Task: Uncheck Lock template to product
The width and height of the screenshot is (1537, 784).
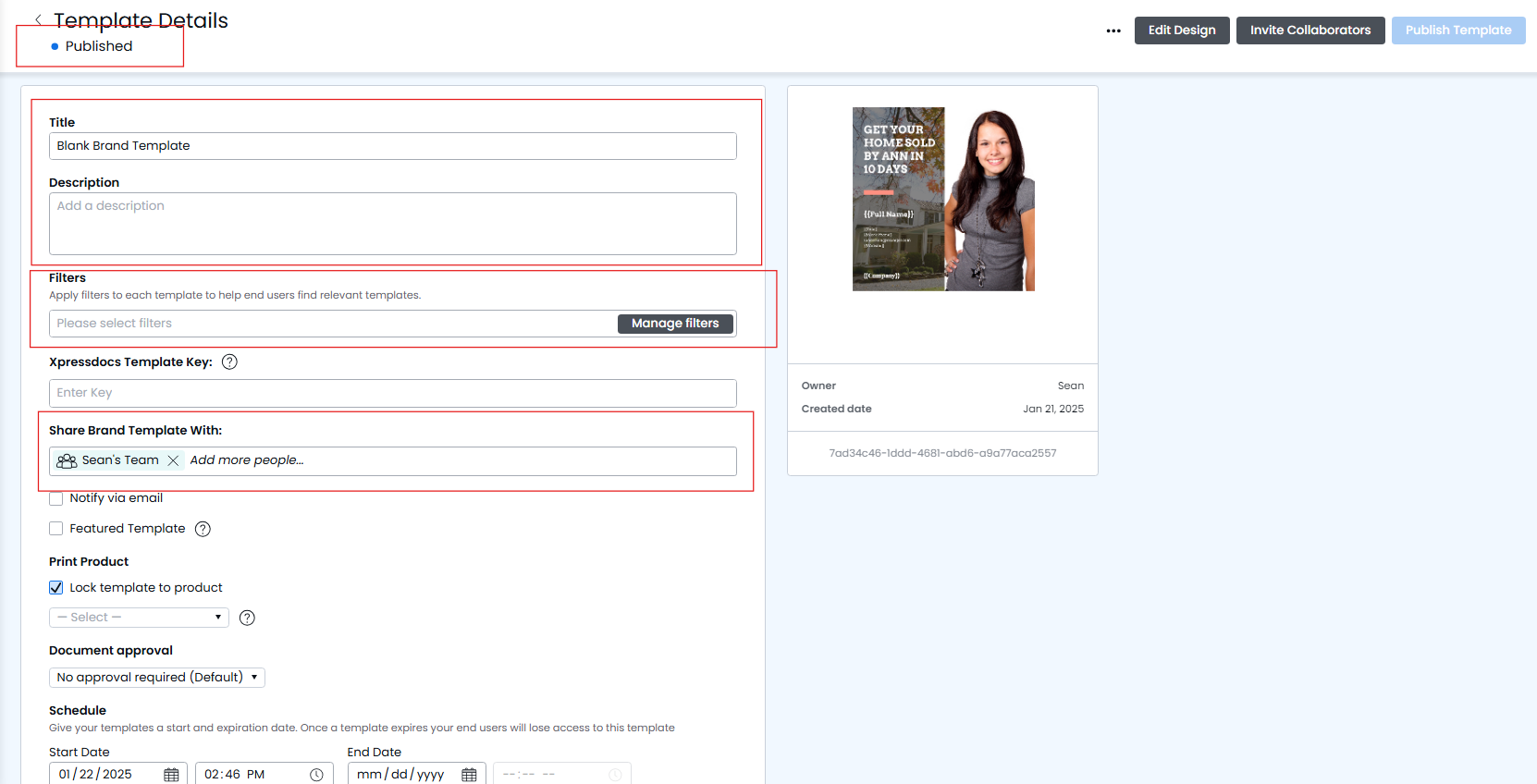Action: [56, 588]
